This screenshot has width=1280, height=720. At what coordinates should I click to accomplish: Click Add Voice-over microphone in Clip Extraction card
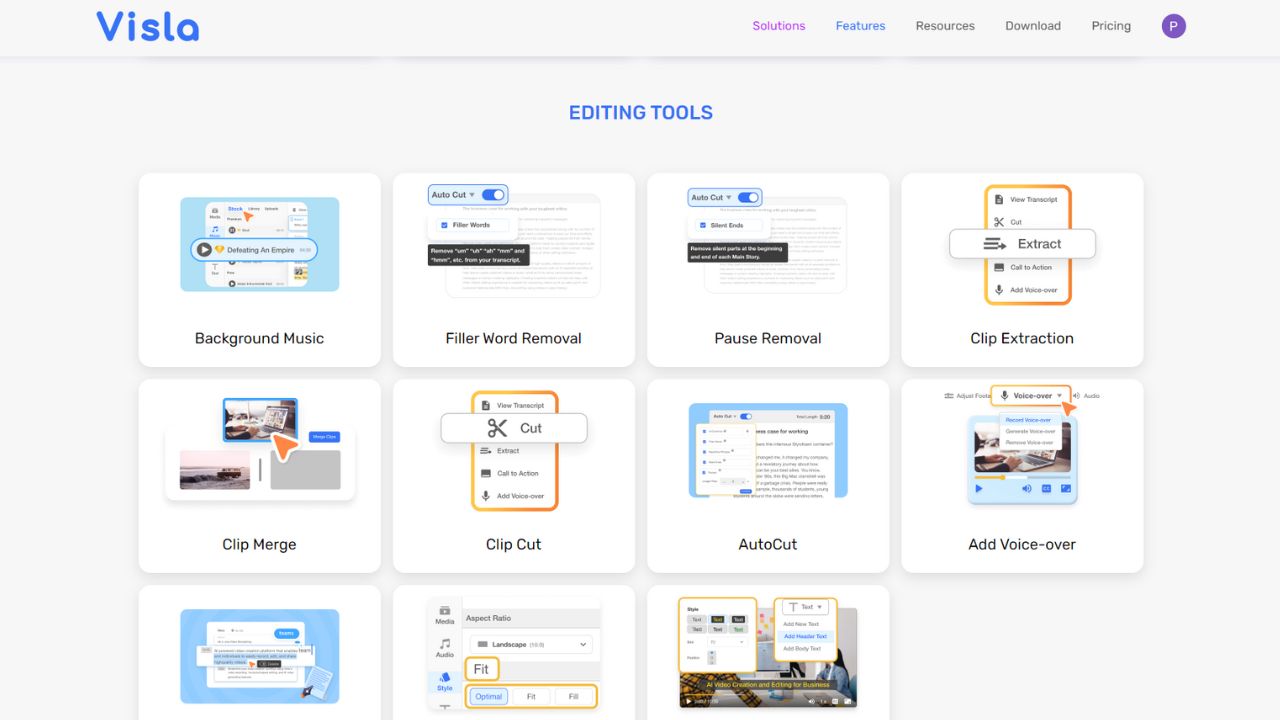(999, 290)
